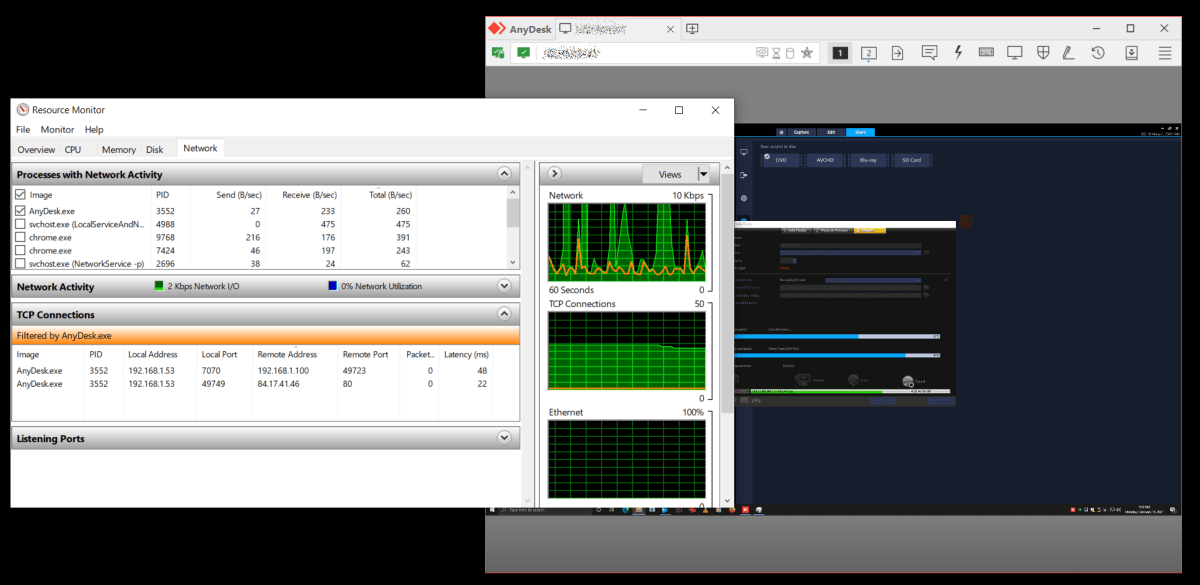The image size is (1200, 585).
Task: Add address to favorites star icon
Action: (x=807, y=53)
